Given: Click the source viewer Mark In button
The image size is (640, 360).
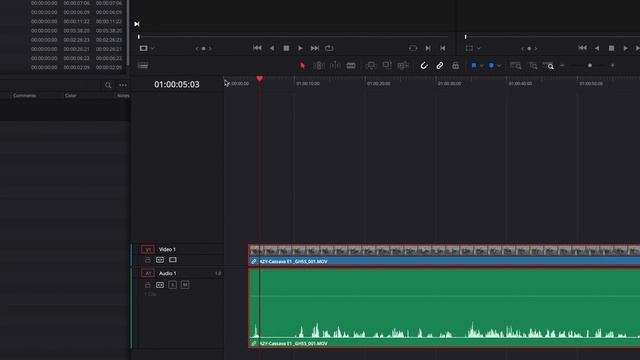Looking at the screenshot, I should point(428,48).
